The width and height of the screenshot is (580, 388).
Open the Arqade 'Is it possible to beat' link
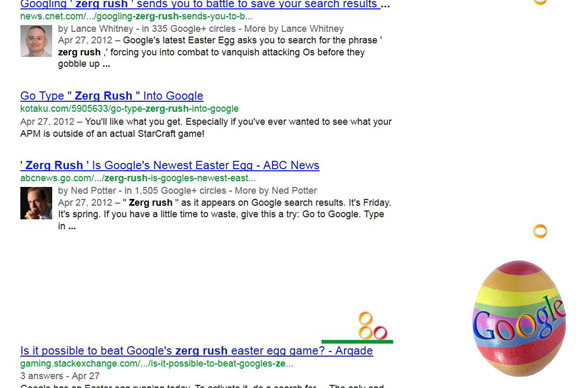196,350
